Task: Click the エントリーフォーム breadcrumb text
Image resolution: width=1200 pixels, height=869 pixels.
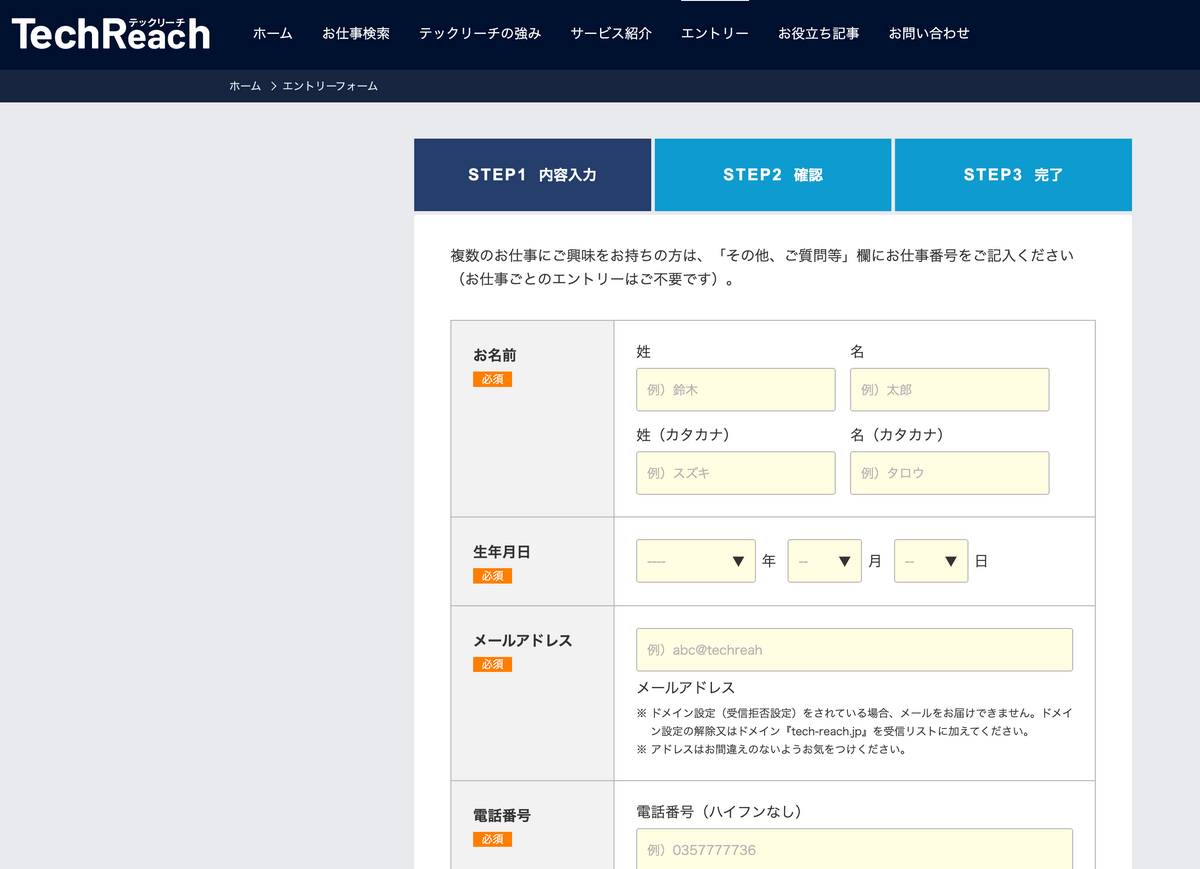Action: pyautogui.click(x=330, y=86)
